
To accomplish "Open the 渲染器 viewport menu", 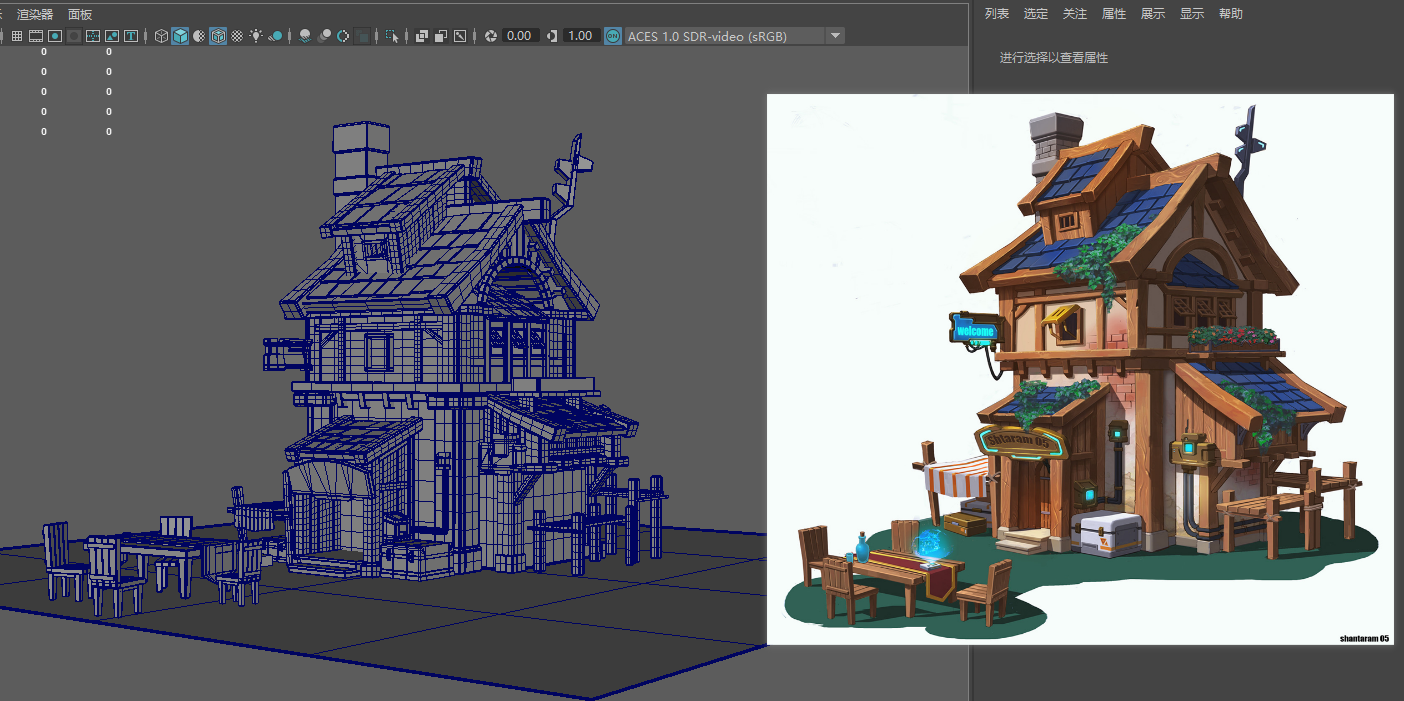I will (x=35, y=15).
